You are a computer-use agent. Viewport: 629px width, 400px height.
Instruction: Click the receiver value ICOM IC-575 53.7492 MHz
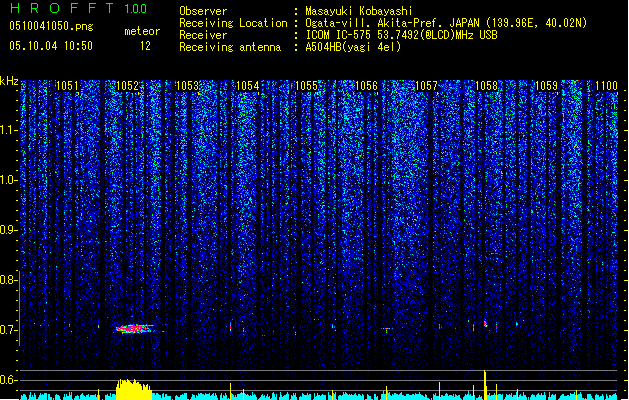401,35
